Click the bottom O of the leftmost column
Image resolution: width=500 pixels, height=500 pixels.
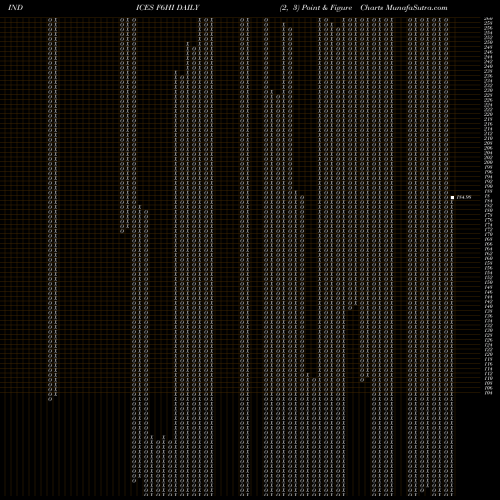pyautogui.click(x=50, y=399)
